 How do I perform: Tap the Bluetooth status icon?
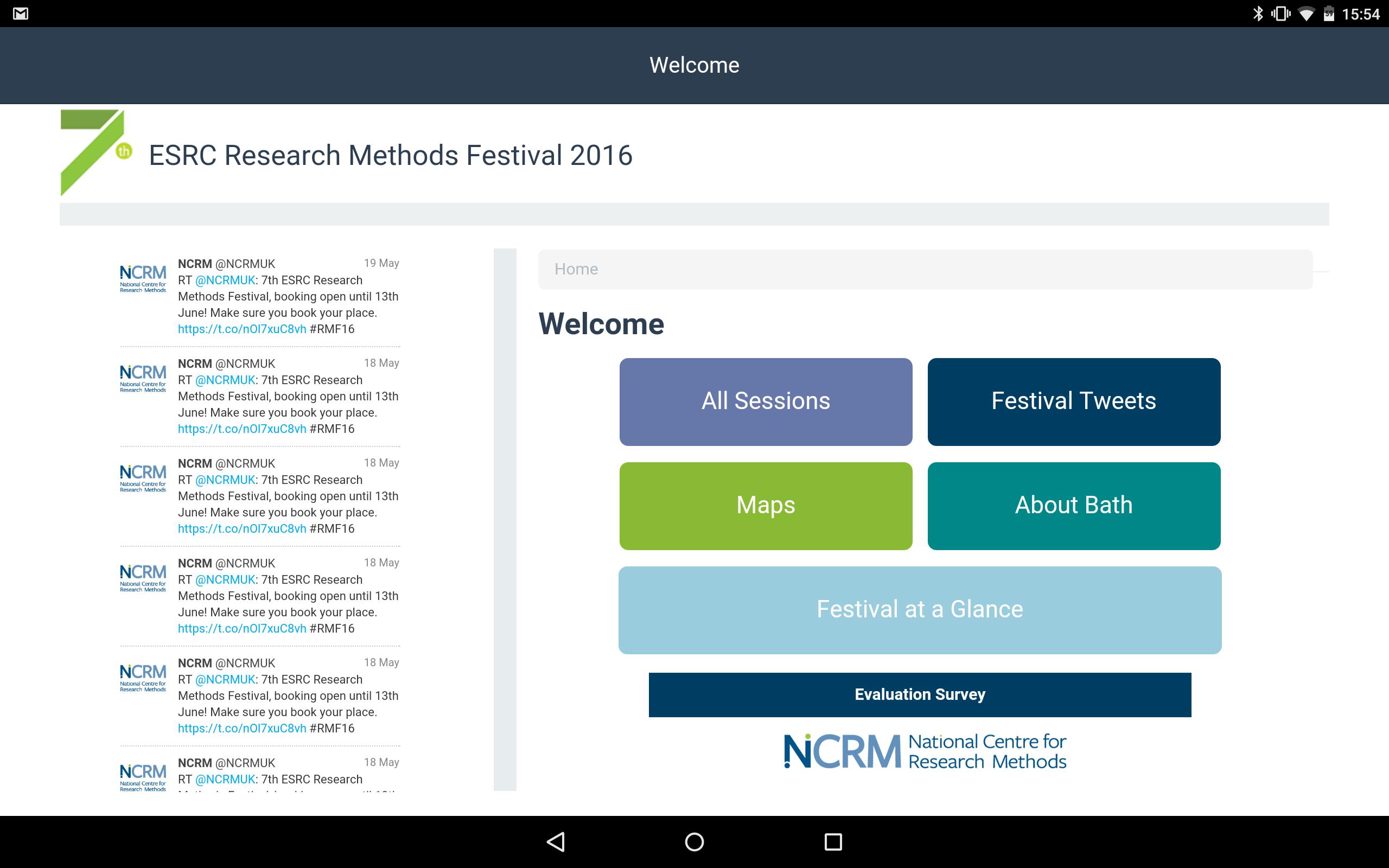pos(1258,13)
